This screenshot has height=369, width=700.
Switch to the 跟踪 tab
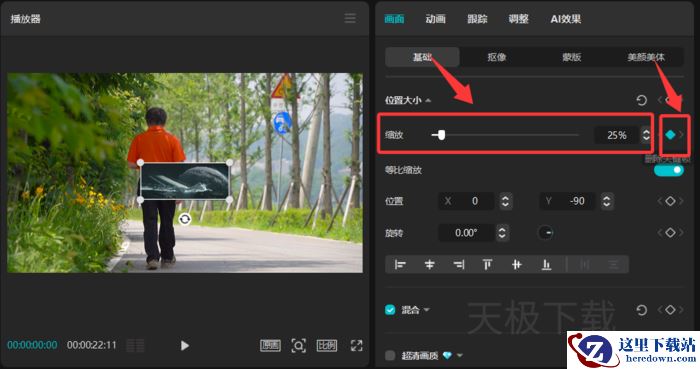tap(477, 19)
